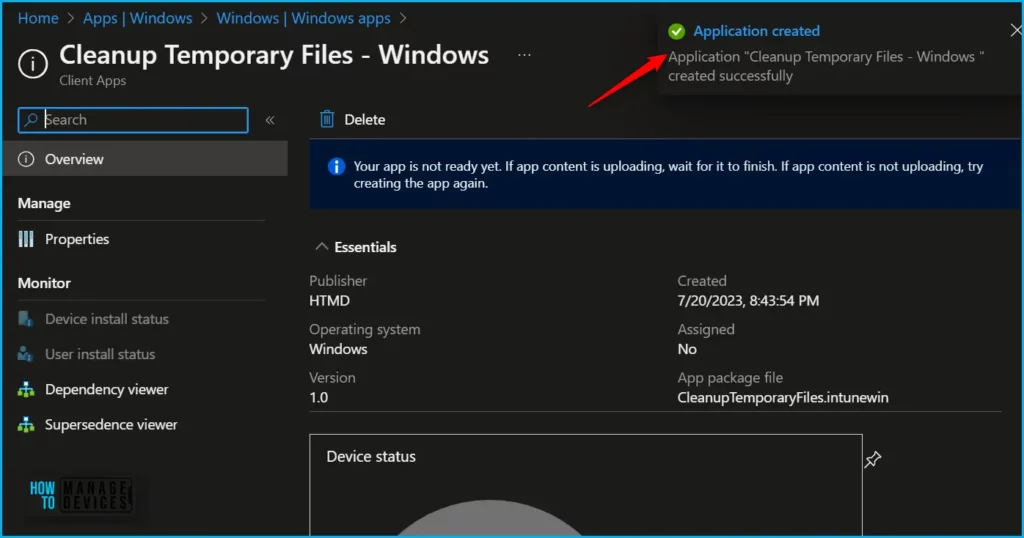Click the Client Apps subtitle
Screen dimensions: 1024x538
click(93, 80)
